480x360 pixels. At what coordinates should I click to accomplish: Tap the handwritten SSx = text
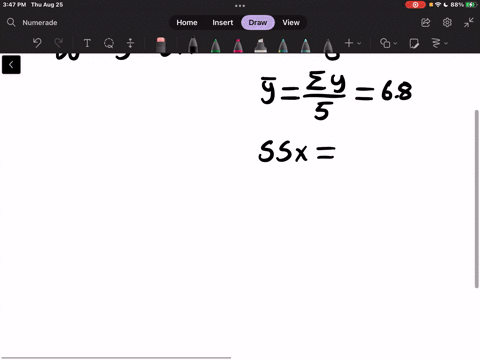[x=297, y=152]
